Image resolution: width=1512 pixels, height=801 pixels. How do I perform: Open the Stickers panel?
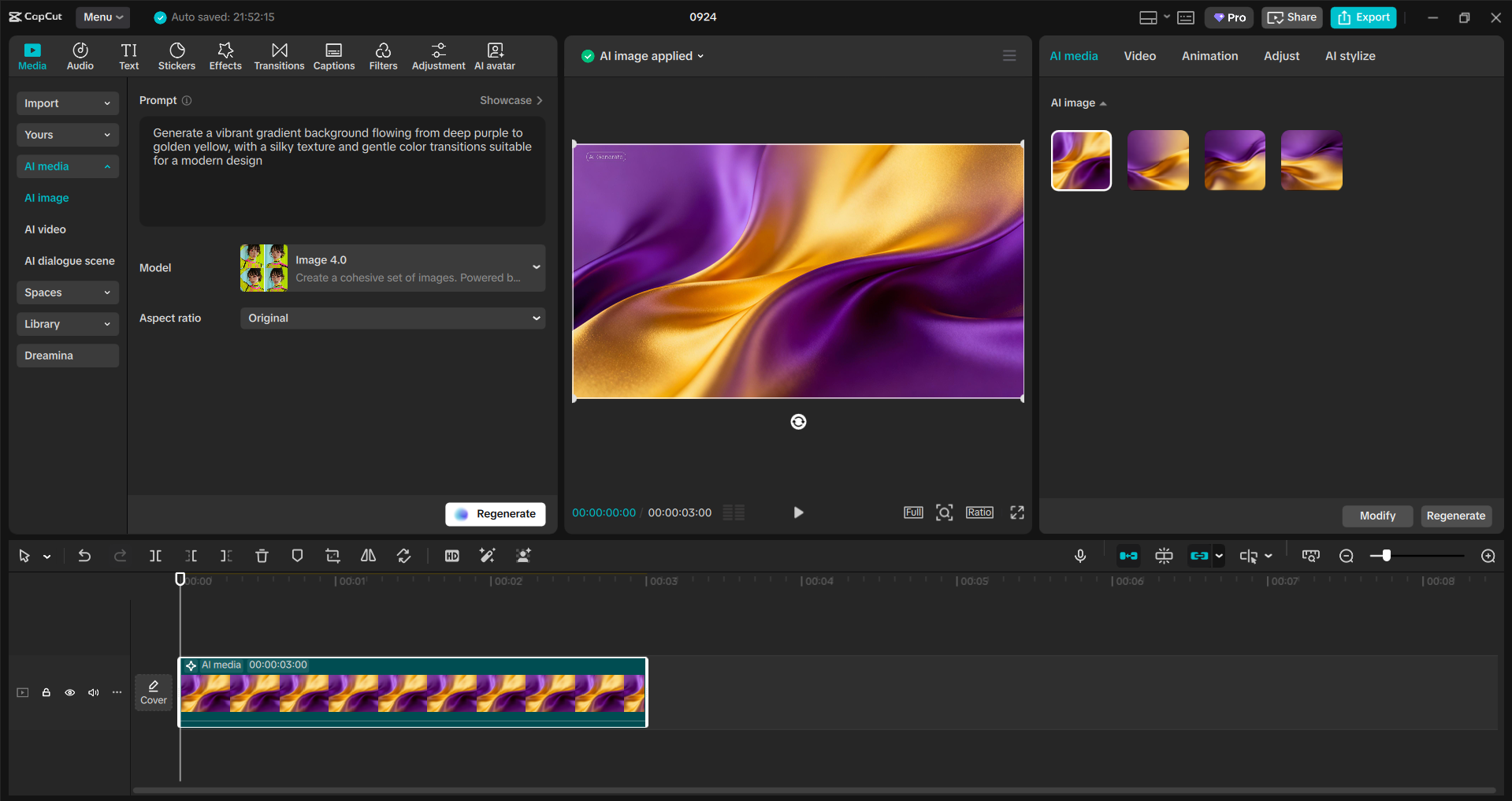176,55
